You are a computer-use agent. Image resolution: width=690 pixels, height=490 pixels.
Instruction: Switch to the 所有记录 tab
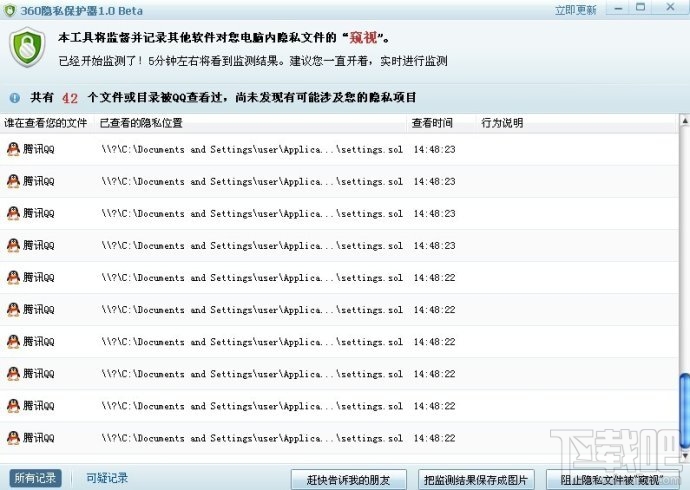35,478
